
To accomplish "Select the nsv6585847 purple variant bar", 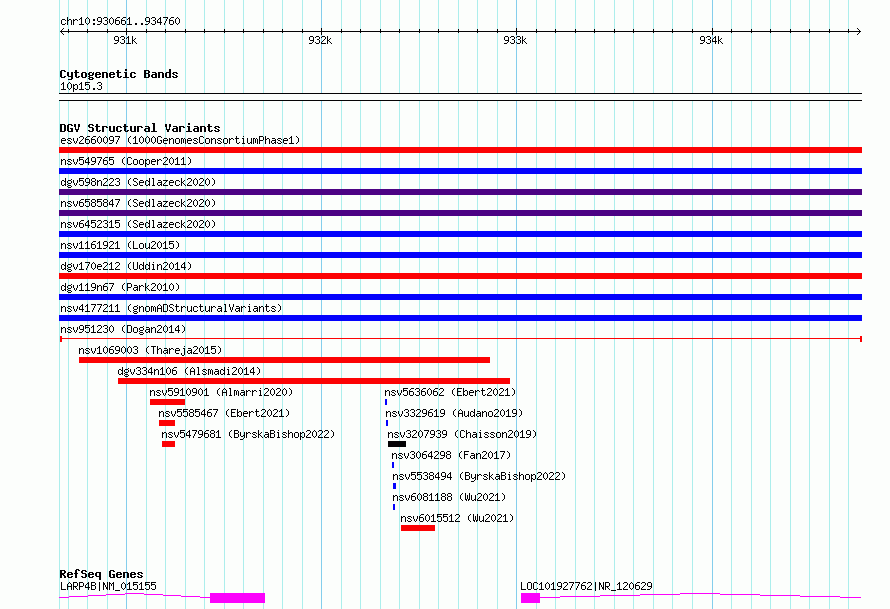I will coord(460,213).
